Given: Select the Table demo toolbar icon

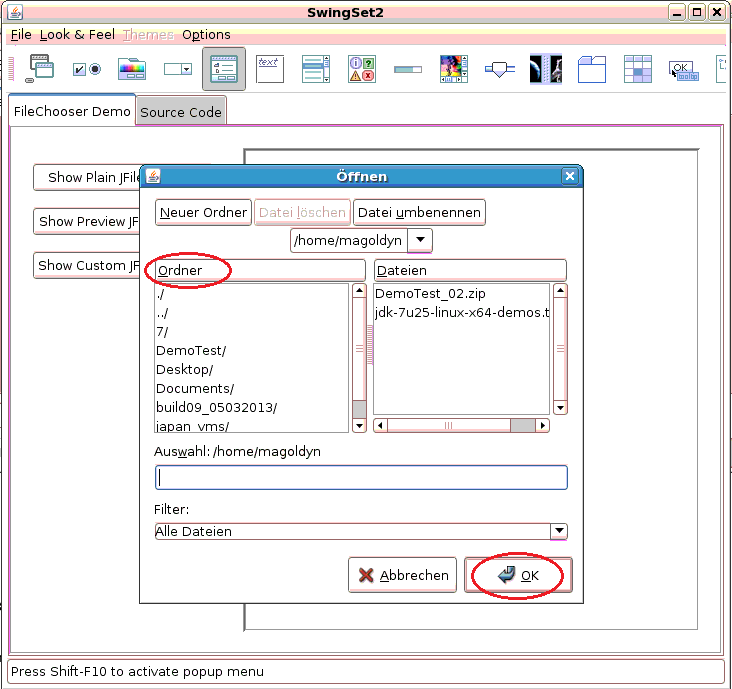Looking at the screenshot, I should pos(638,69).
